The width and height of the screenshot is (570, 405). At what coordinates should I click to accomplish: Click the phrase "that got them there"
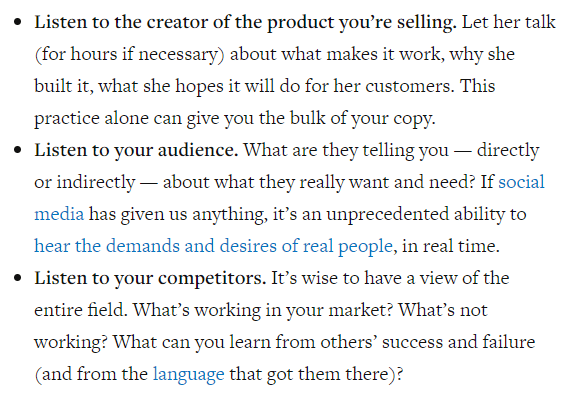309,374
